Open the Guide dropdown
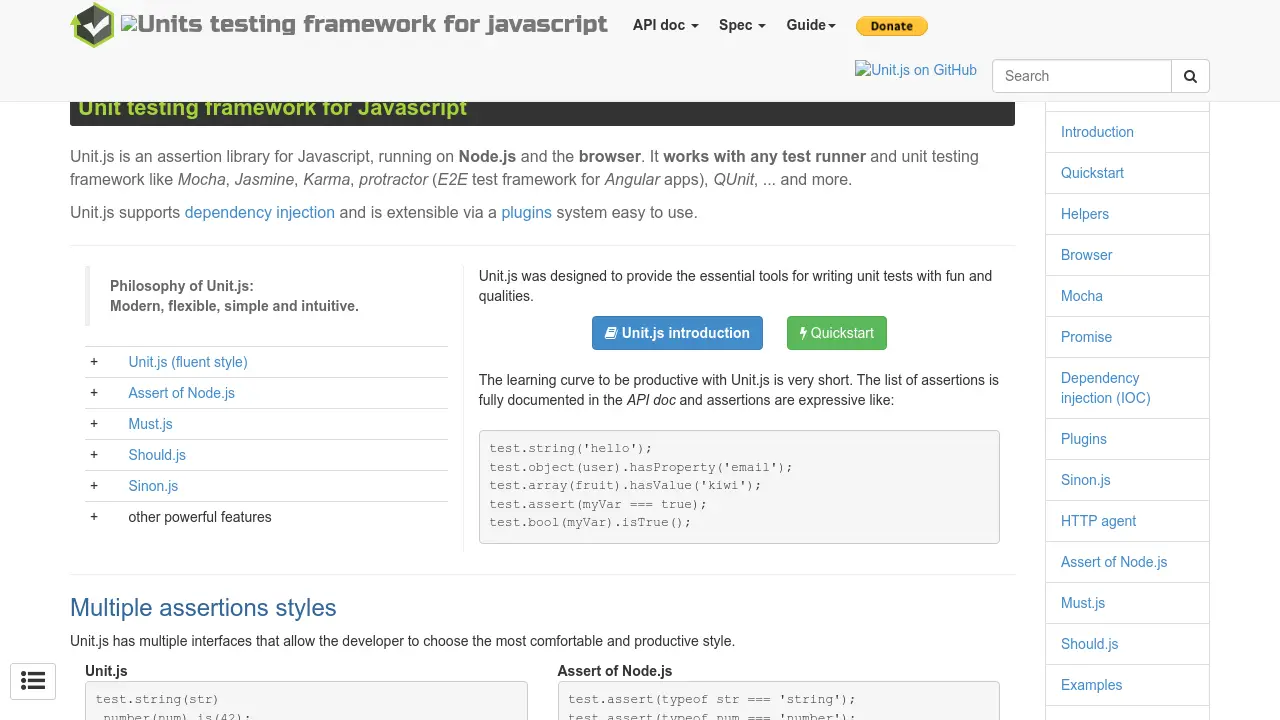This screenshot has height=720, width=1280. click(x=810, y=25)
